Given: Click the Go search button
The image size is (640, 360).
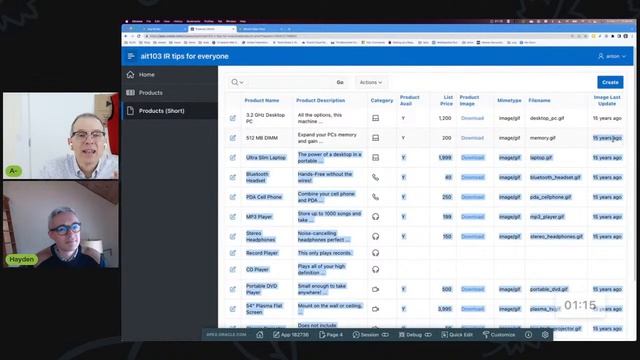Looking at the screenshot, I should coord(340,82).
